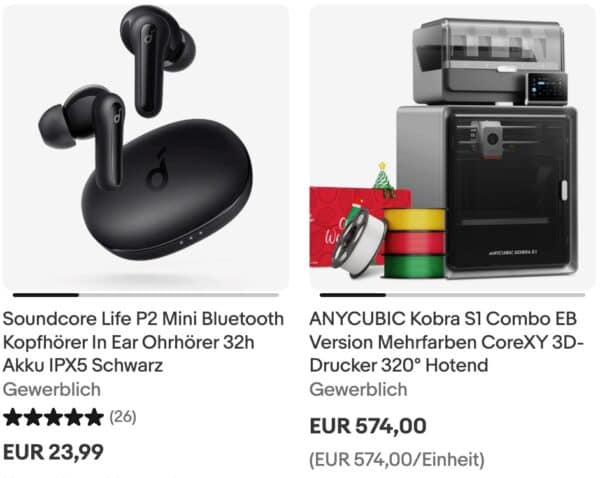Click the printer's touchscreen display panel
600x478 pixels.
(x=546, y=88)
